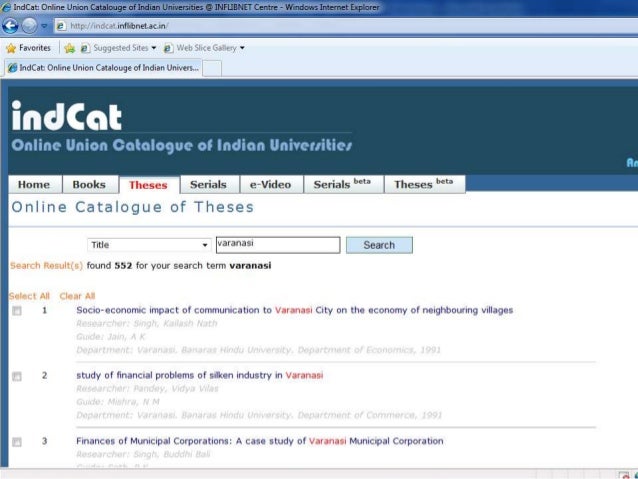Open the Favorites star button
Image resolution: width=638 pixels, height=479 pixels.
pyautogui.click(x=28, y=48)
